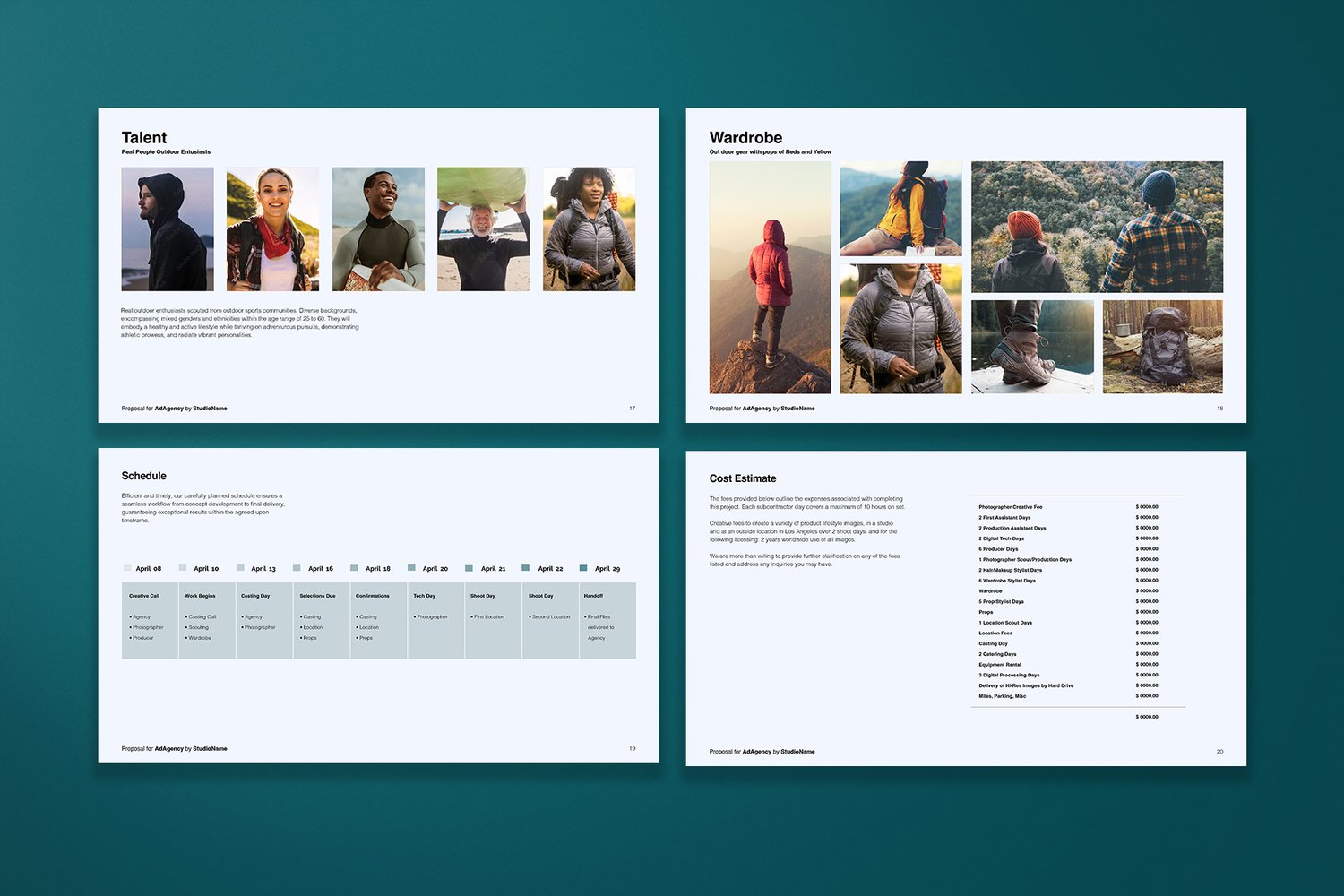The width and height of the screenshot is (1344, 896).
Task: Select the "Final Files" bullet under Handoff
Action: tap(598, 616)
